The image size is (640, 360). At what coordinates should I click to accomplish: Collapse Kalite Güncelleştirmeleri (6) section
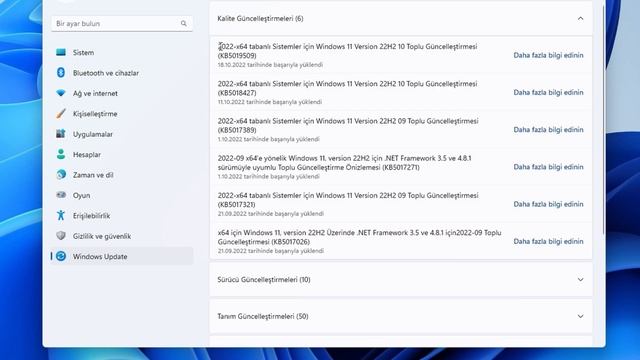[x=401, y=18]
